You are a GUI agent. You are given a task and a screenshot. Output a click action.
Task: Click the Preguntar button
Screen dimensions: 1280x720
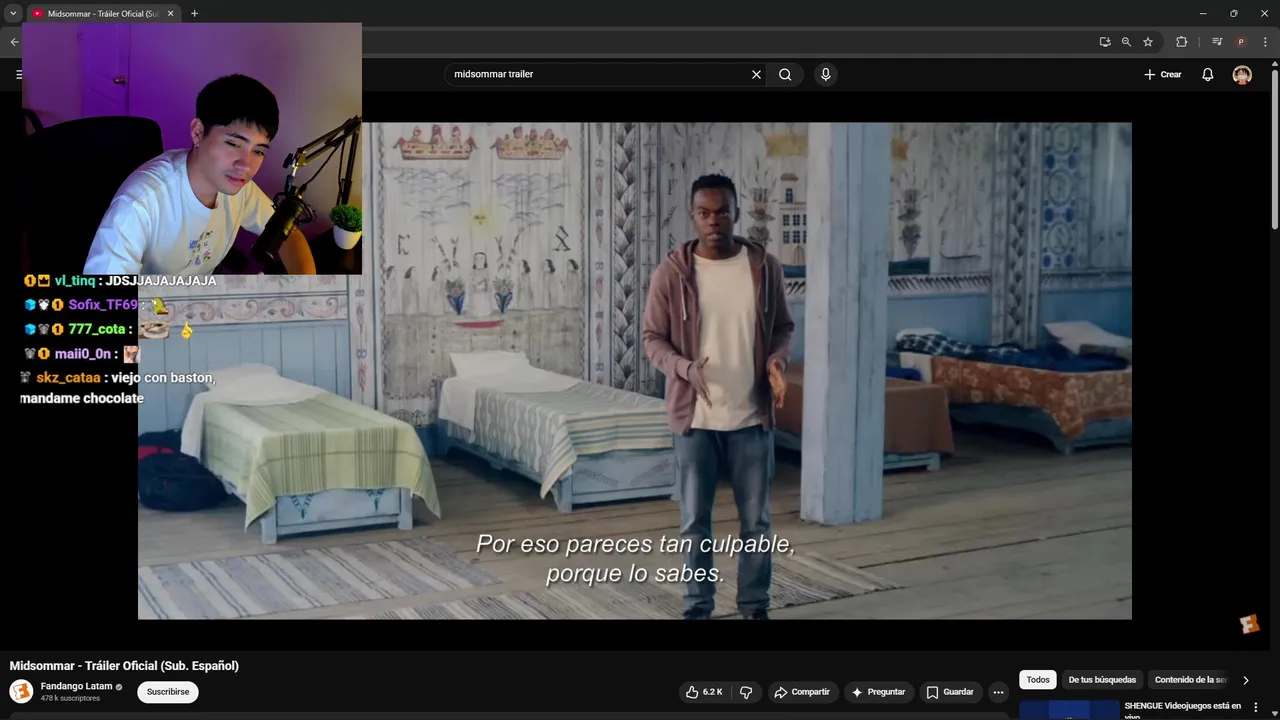pos(878,692)
